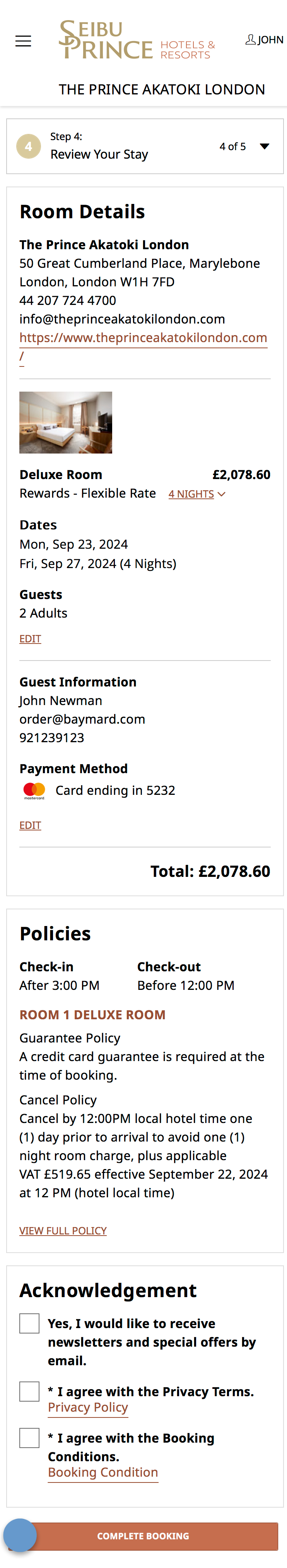The height and width of the screenshot is (1568, 287).
Task: Click the blue floating circle button
Action: coord(20,1534)
